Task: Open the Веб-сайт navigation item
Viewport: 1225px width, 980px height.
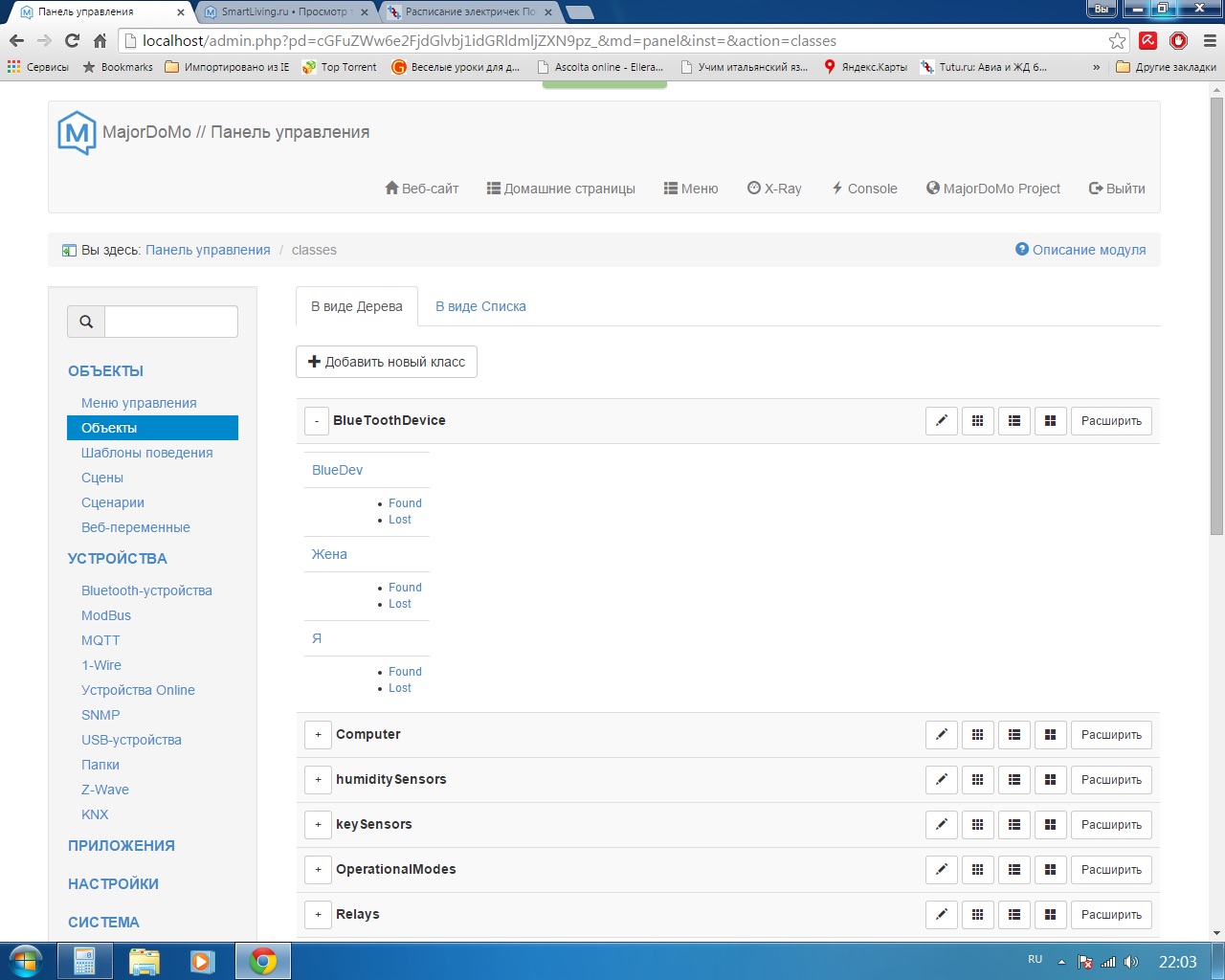Action: click(422, 189)
